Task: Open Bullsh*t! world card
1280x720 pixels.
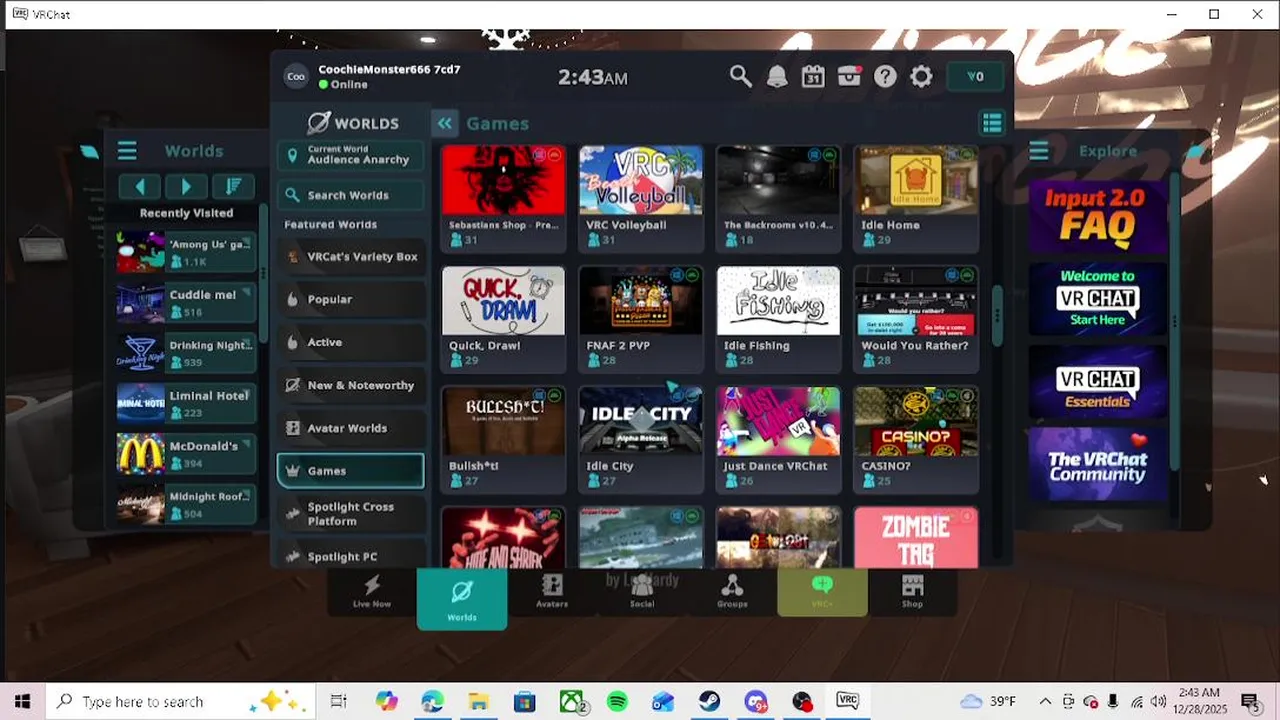Action: [503, 439]
